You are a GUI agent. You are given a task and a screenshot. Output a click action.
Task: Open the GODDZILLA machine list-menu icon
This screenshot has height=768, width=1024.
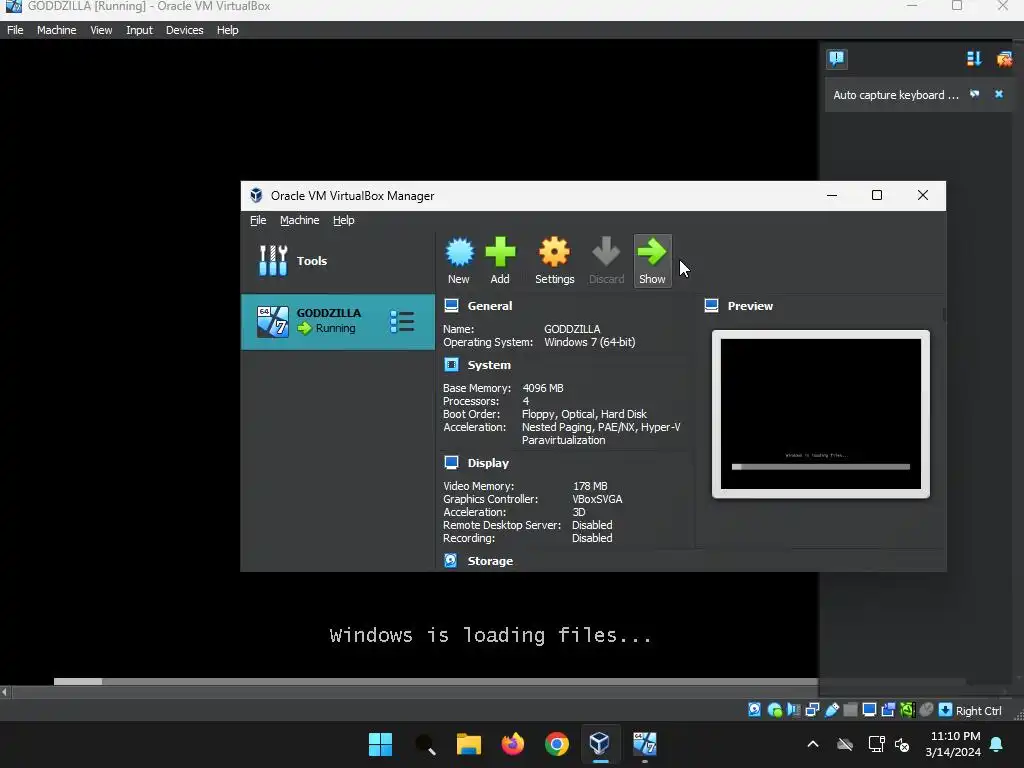pos(402,321)
